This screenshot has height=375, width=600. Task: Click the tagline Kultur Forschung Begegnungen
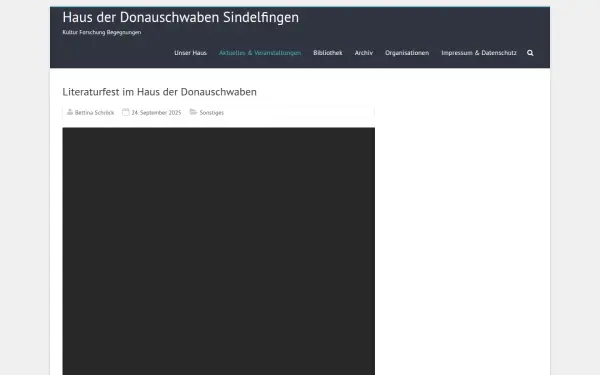102,33
